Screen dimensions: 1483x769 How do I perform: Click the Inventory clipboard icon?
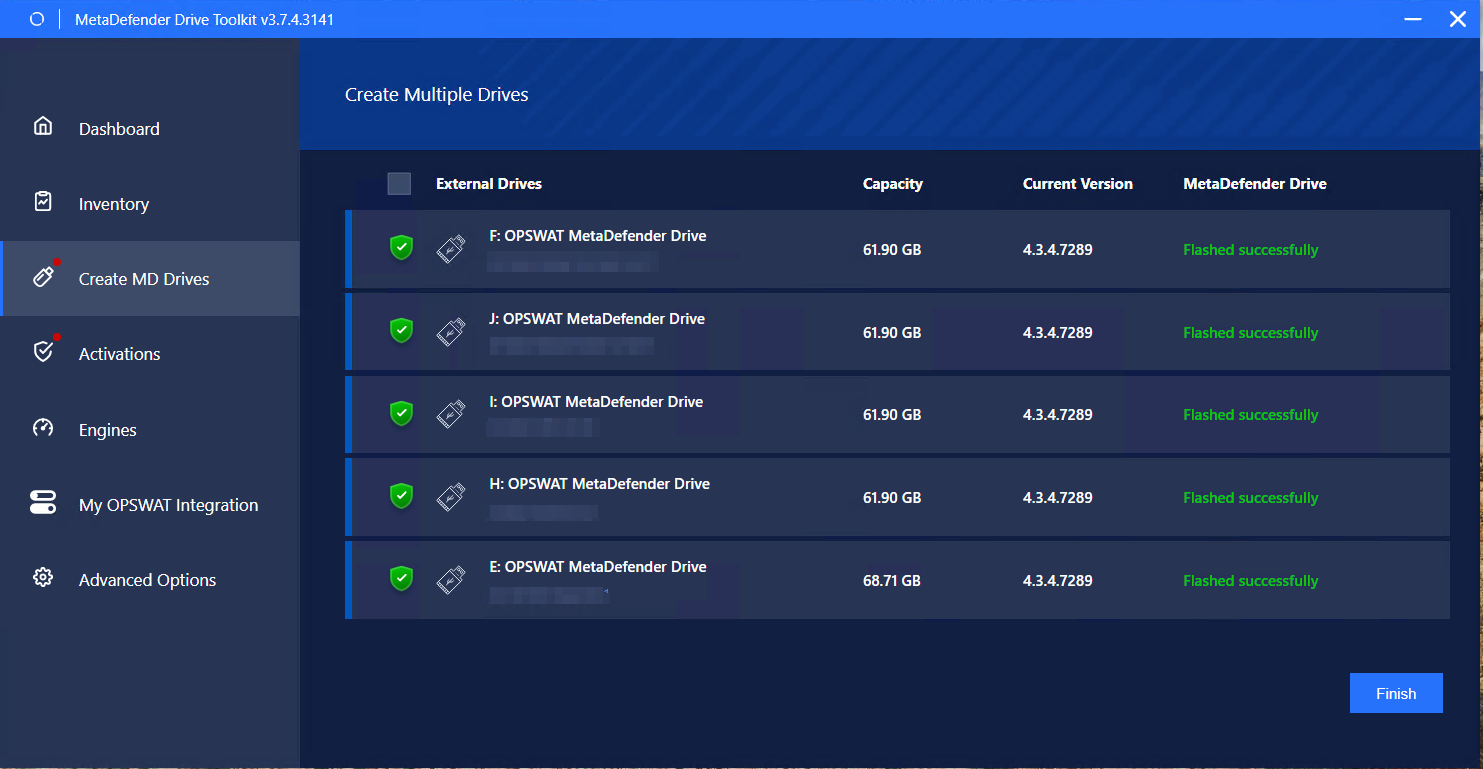[x=43, y=201]
